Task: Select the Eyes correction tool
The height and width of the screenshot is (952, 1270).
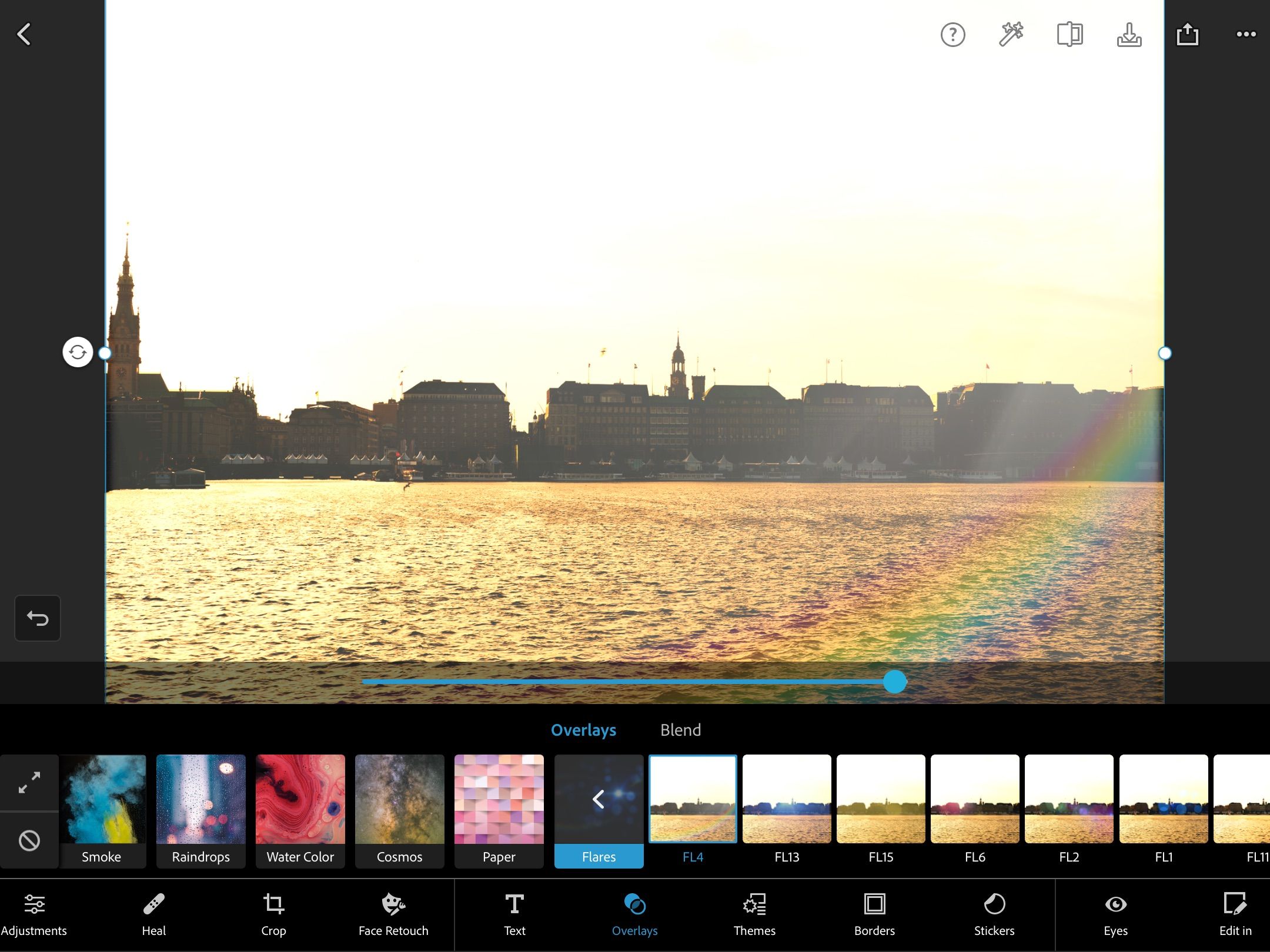Action: point(1115,915)
